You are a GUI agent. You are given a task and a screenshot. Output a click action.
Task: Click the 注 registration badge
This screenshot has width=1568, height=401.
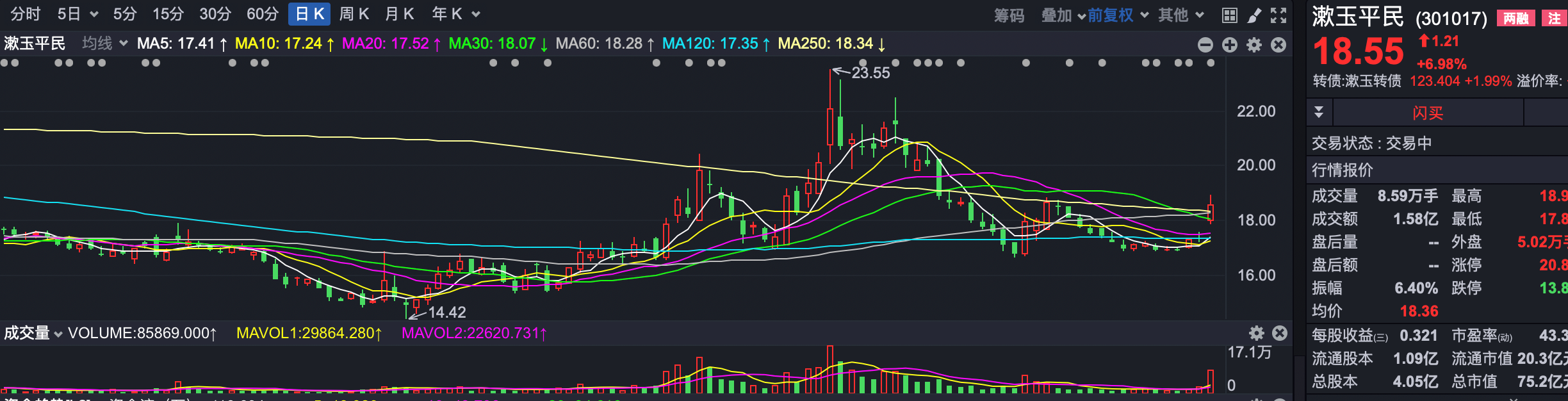[1554, 19]
